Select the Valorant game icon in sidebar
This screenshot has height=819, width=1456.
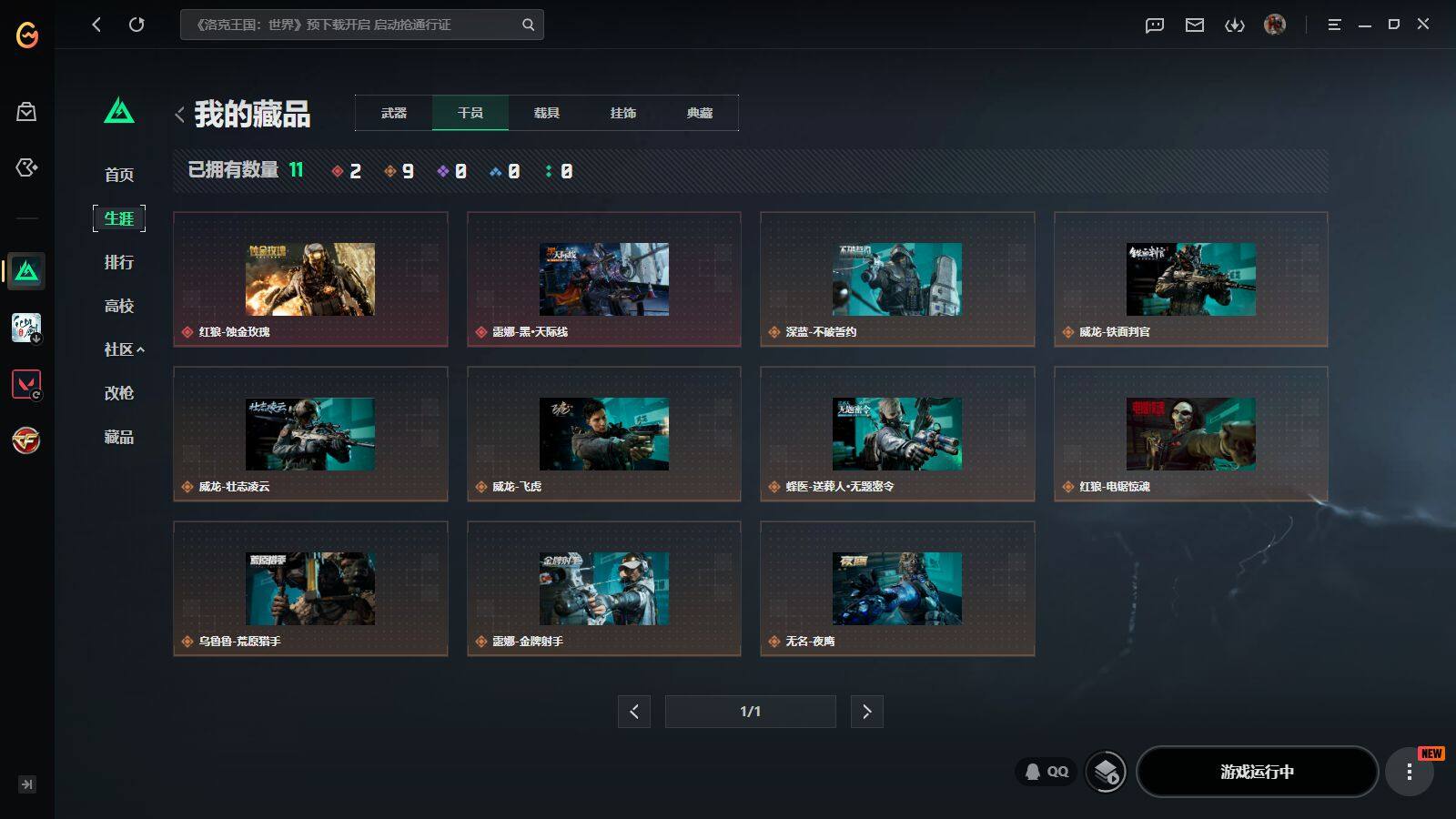(26, 384)
